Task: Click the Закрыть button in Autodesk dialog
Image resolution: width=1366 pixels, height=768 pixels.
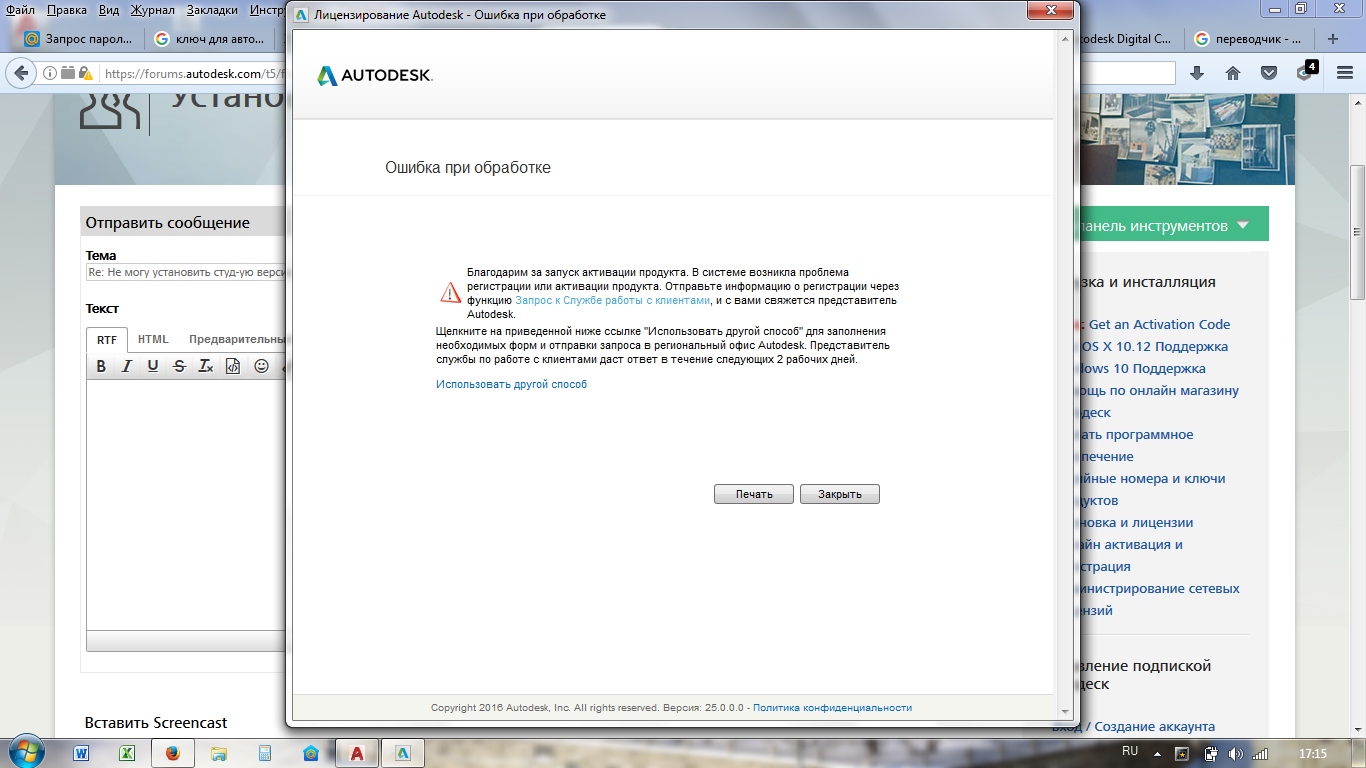Action: click(x=840, y=494)
